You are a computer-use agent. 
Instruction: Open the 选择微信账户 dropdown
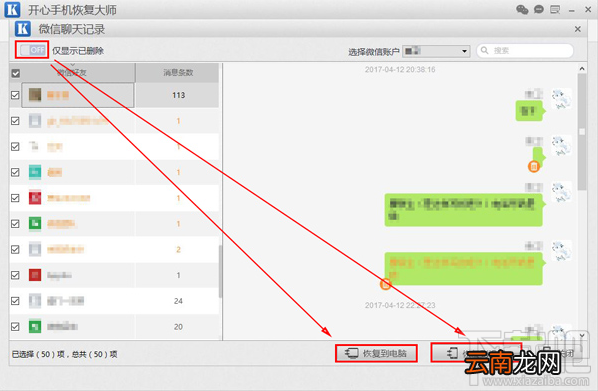point(436,51)
